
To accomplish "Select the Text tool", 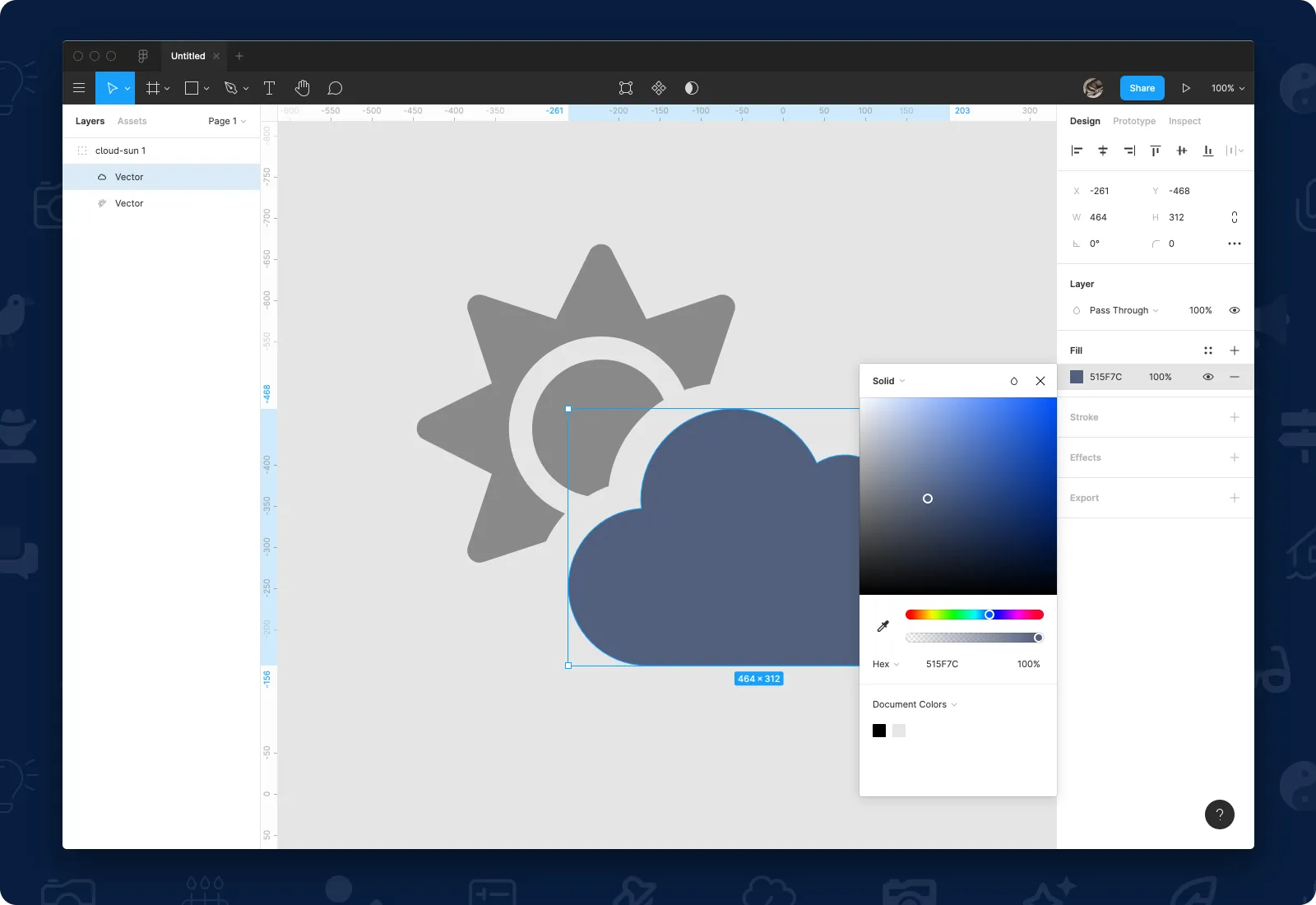I will point(269,88).
